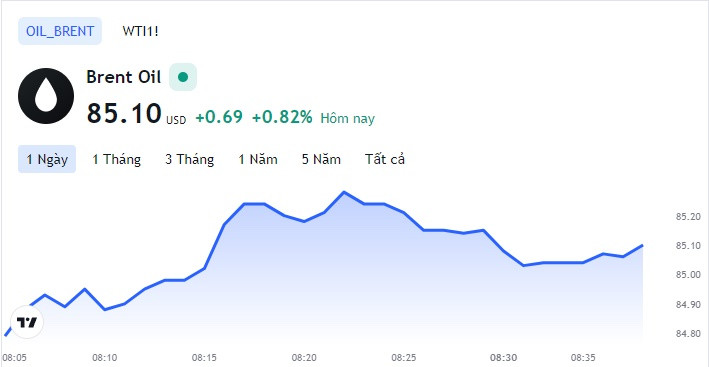This screenshot has height=367, width=709.
Task: Click the 08:15 time axis label
Action: [204, 358]
